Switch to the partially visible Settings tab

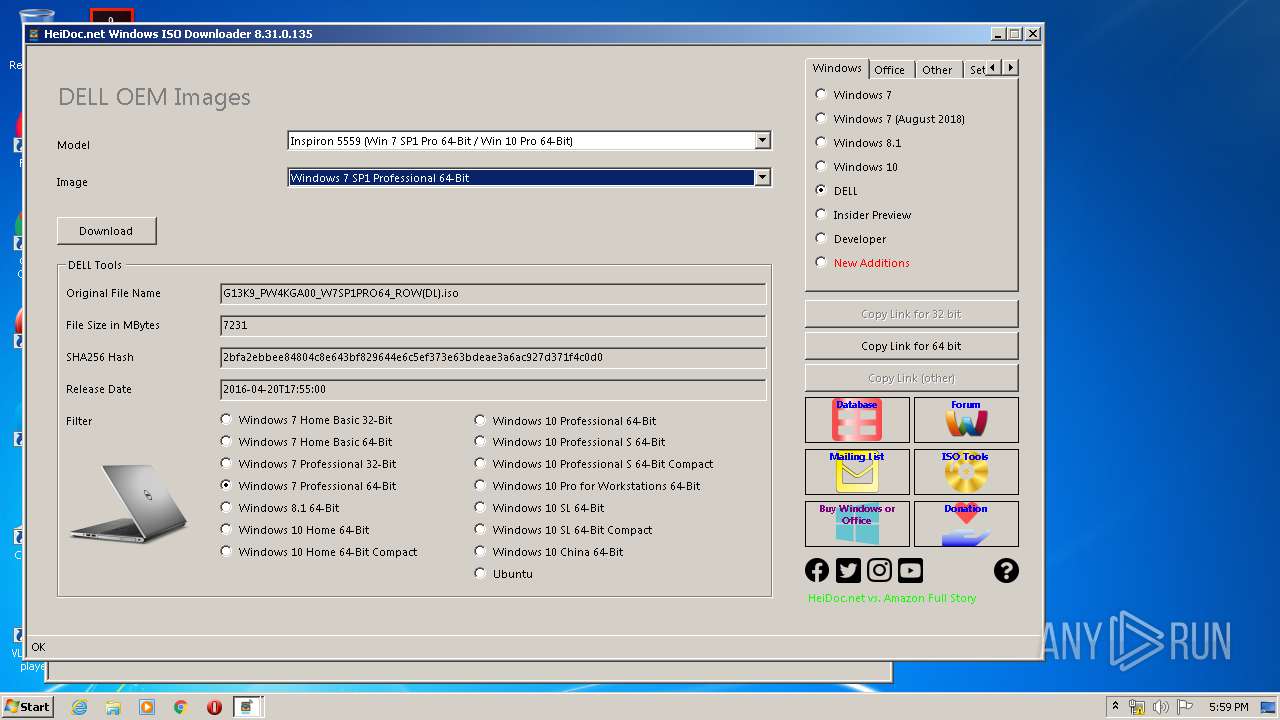pyautogui.click(x=975, y=70)
